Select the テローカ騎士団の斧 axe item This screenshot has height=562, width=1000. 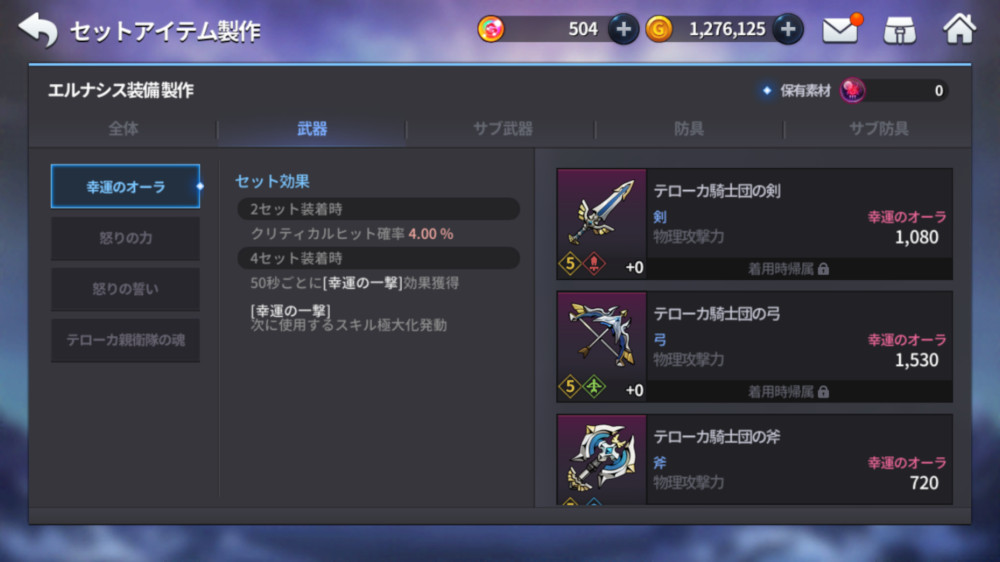(754, 459)
